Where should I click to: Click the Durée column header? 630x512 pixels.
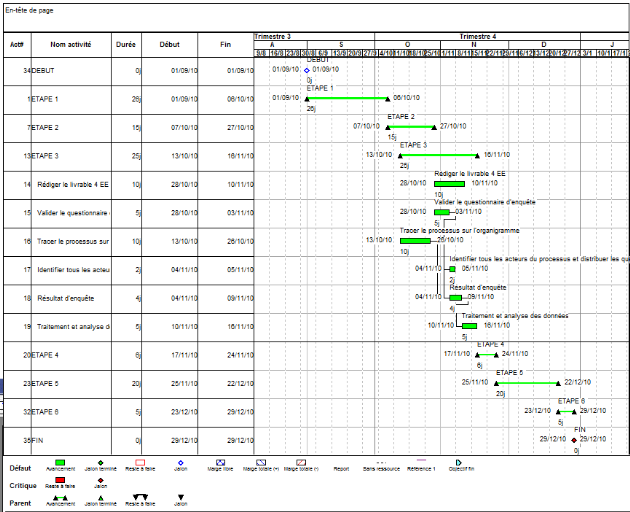[x=126, y=45]
